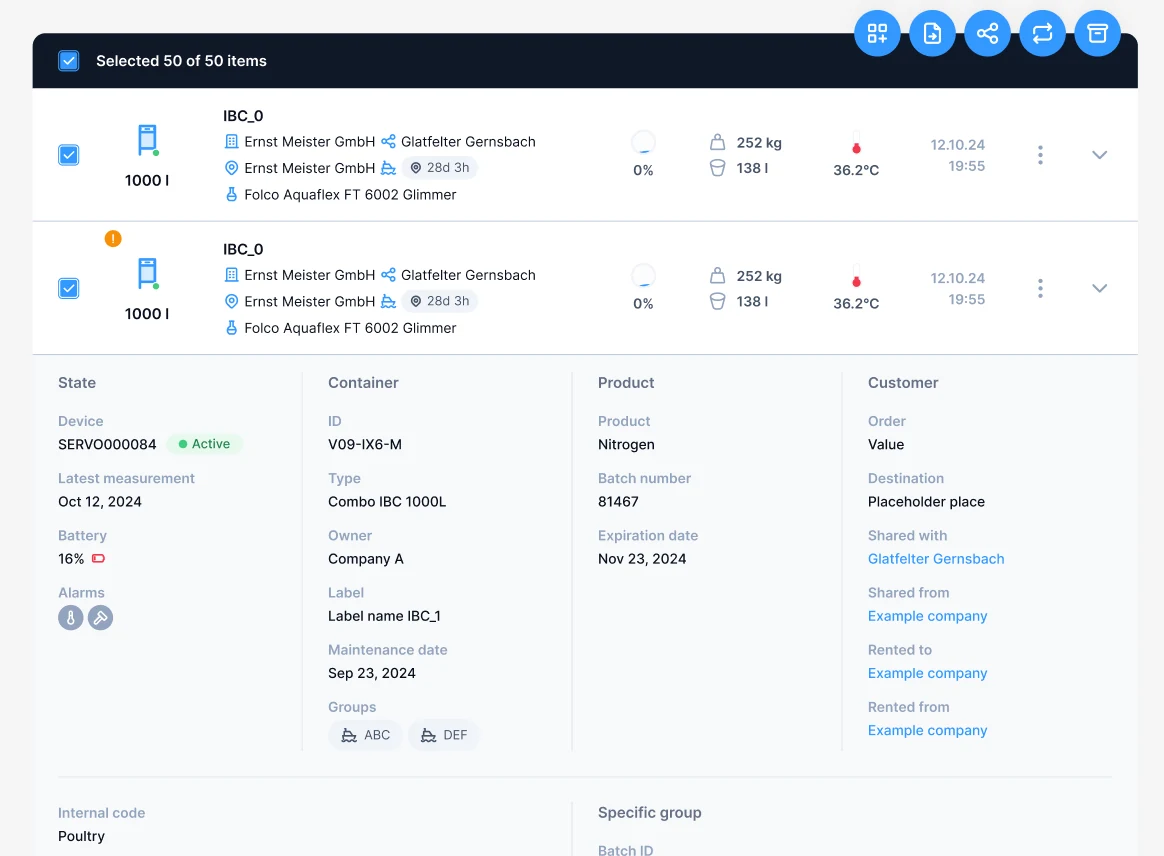
Task: Click first row's share icon before Glatfelter Gernsbach
Action: click(x=388, y=141)
